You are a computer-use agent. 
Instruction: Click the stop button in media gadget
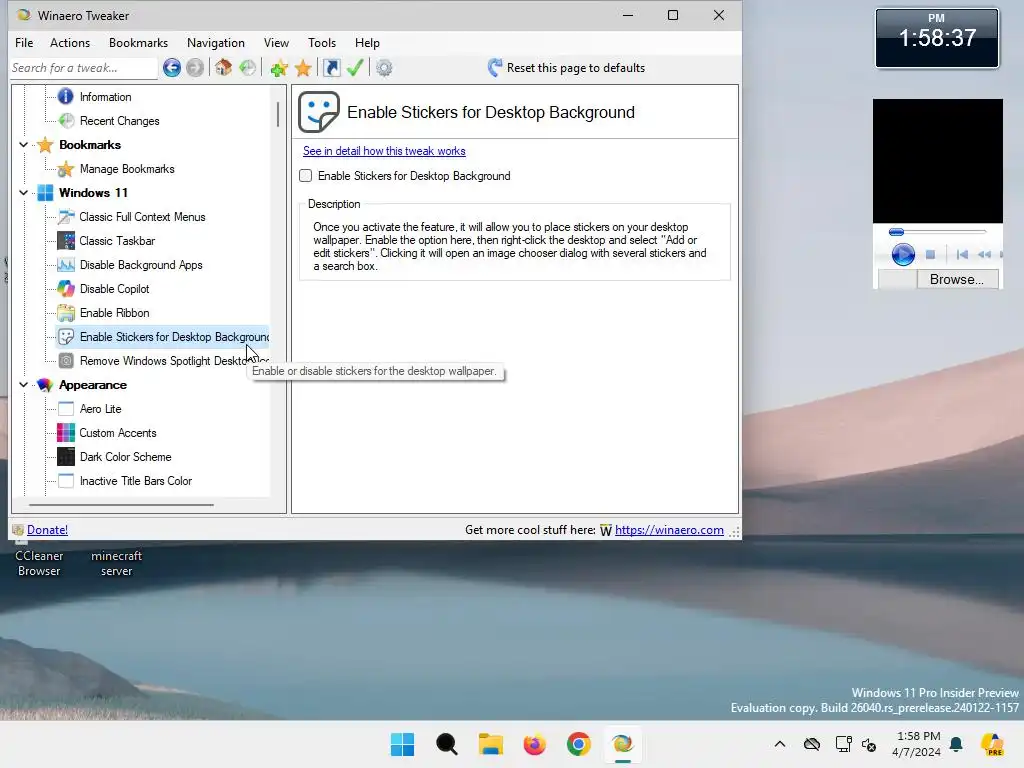(x=931, y=254)
